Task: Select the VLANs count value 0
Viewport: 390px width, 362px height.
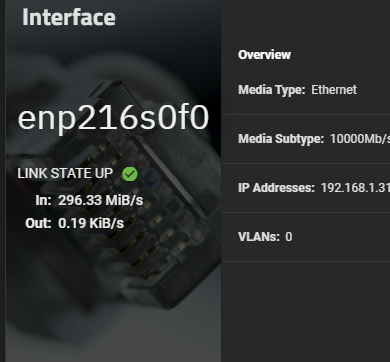Action: tap(289, 237)
